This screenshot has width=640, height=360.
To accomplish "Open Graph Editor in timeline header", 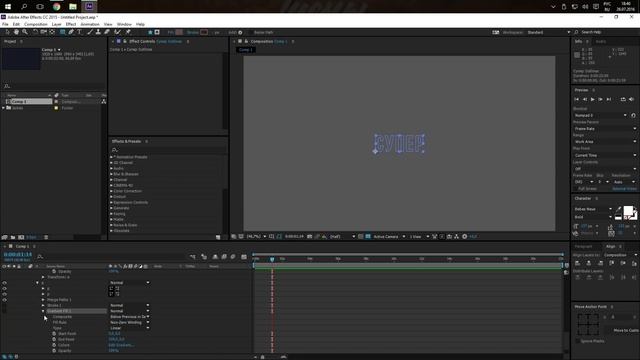I will coord(244,257).
